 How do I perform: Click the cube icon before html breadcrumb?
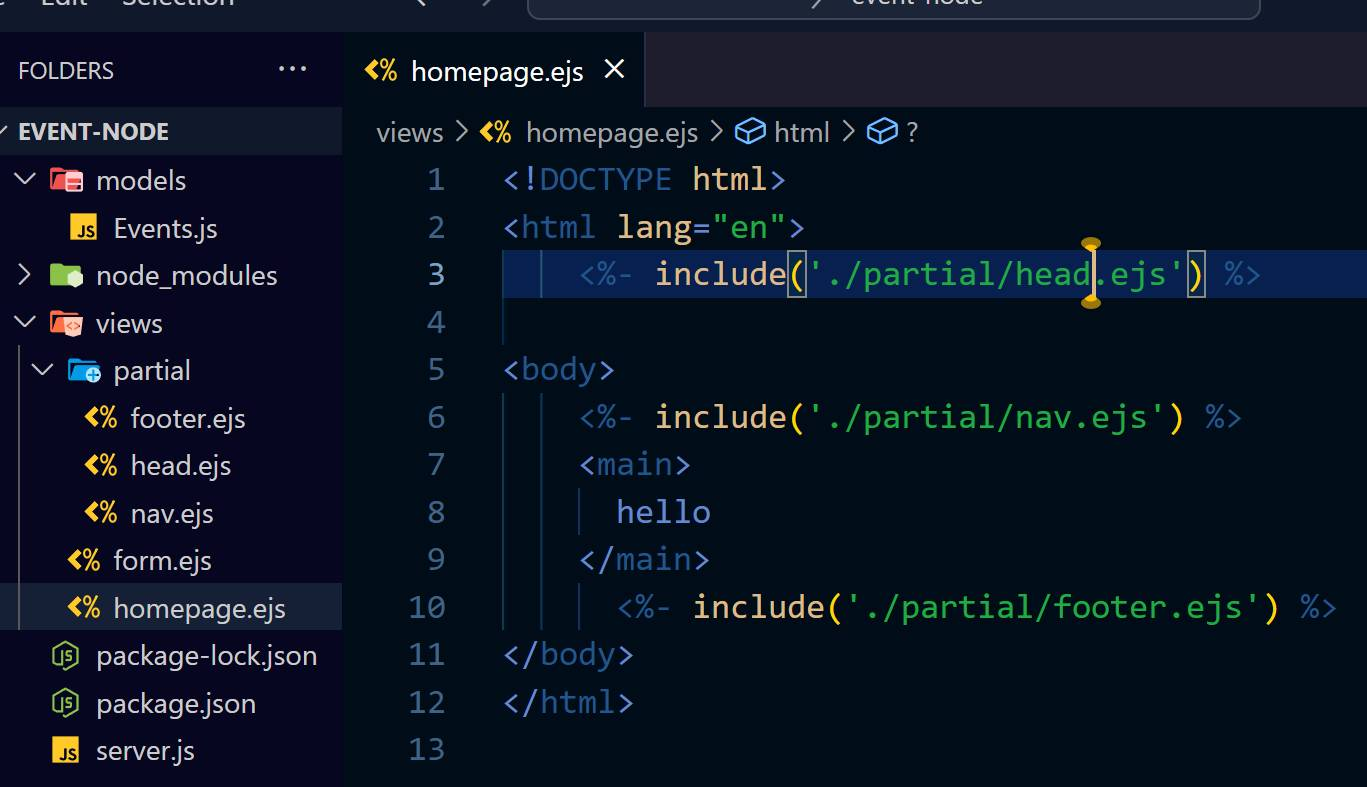[x=750, y=131]
